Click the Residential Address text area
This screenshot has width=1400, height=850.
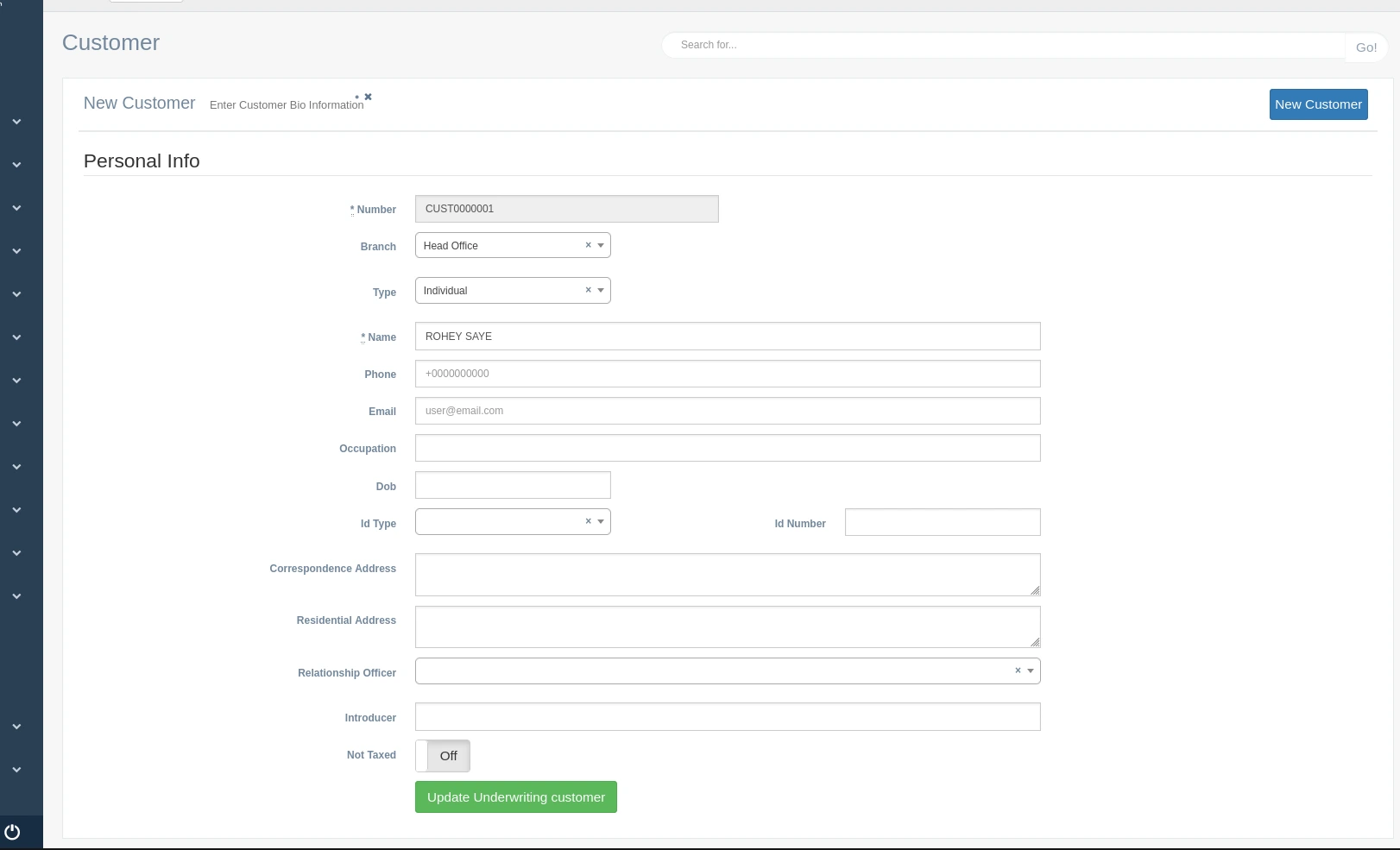[x=728, y=626]
